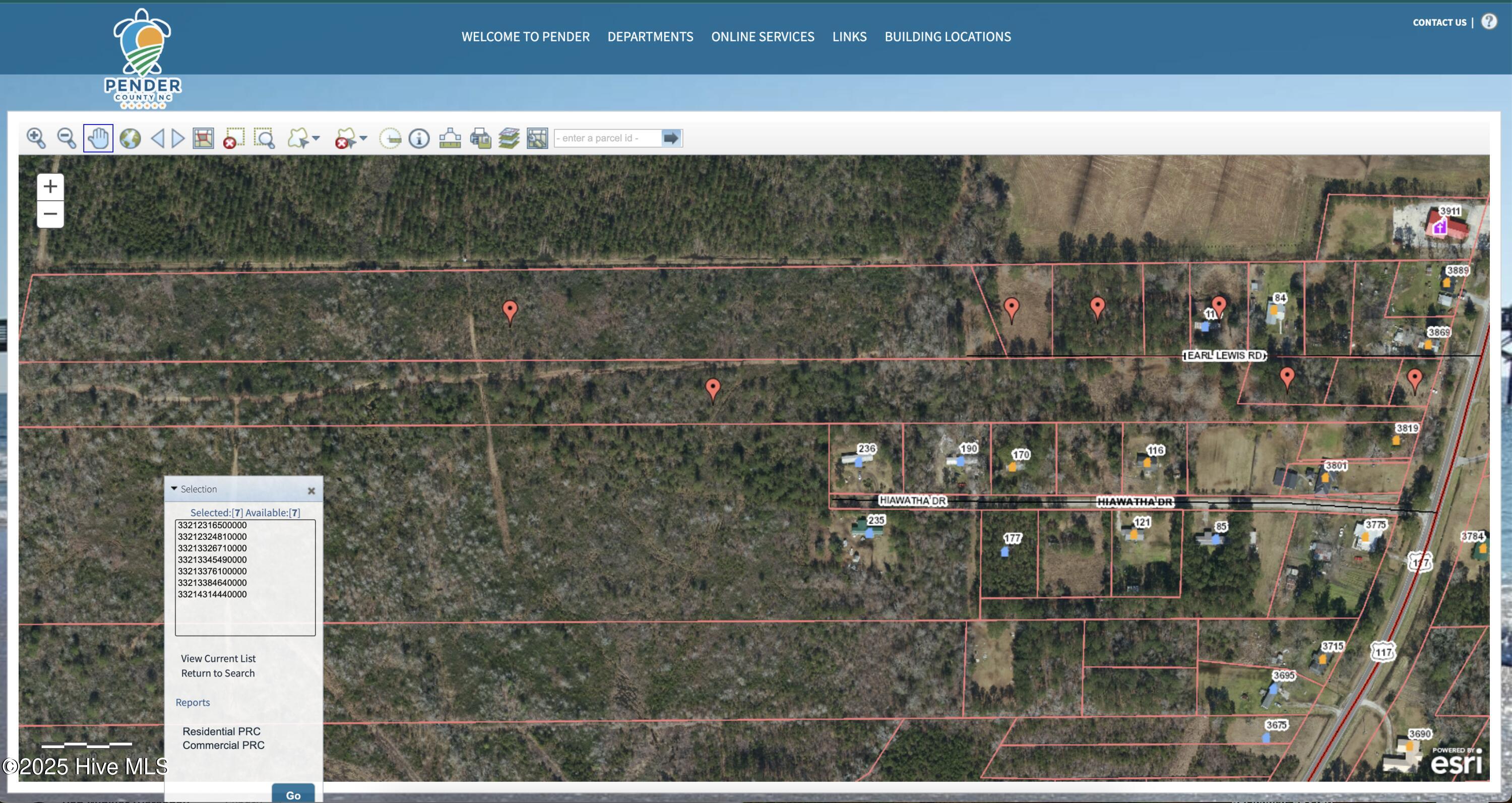Screen dimensions: 1512x803
Task: Open the measurement tool
Action: [x=449, y=138]
